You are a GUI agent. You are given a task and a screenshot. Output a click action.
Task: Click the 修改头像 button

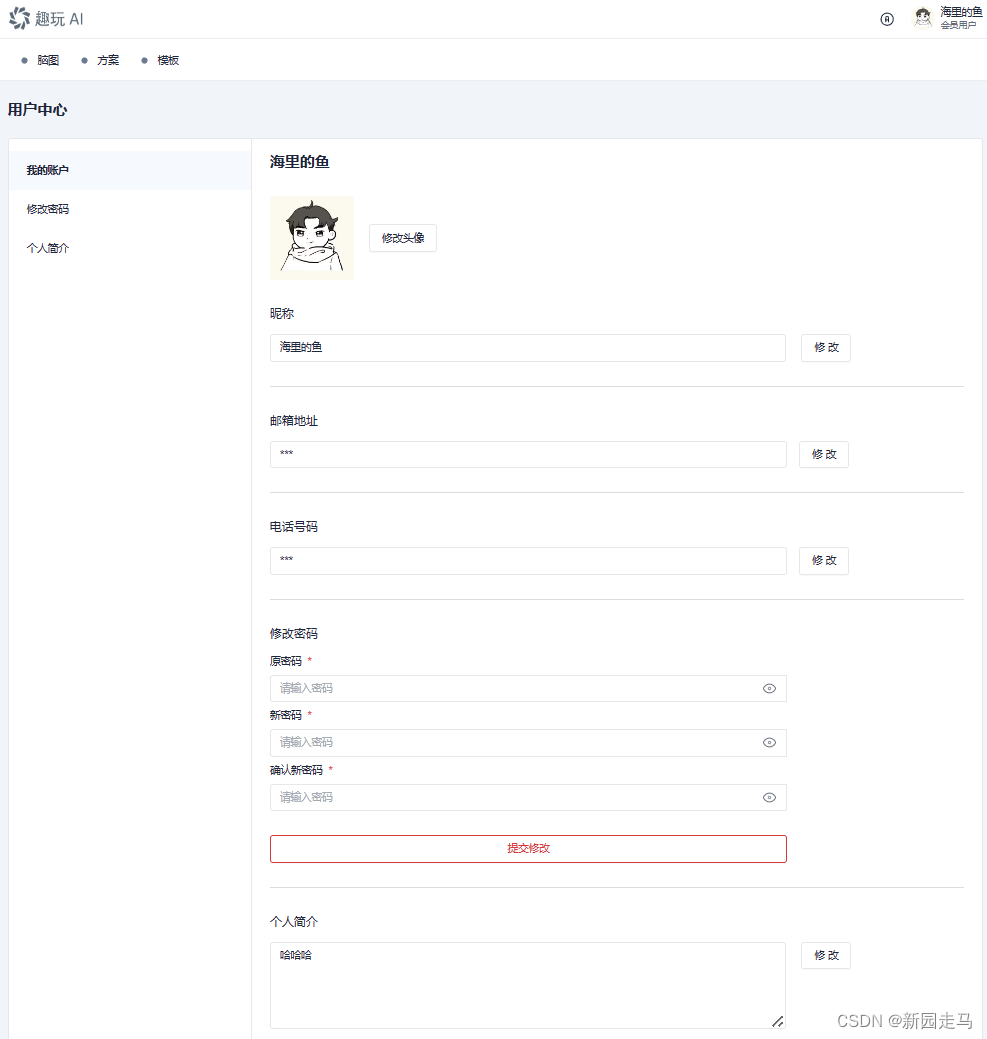403,238
